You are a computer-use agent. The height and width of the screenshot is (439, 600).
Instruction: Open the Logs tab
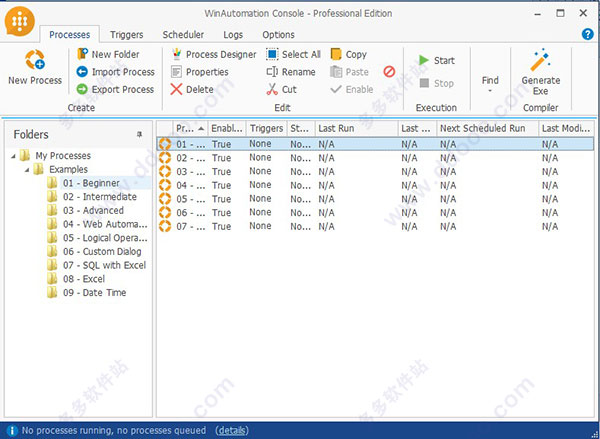(233, 34)
